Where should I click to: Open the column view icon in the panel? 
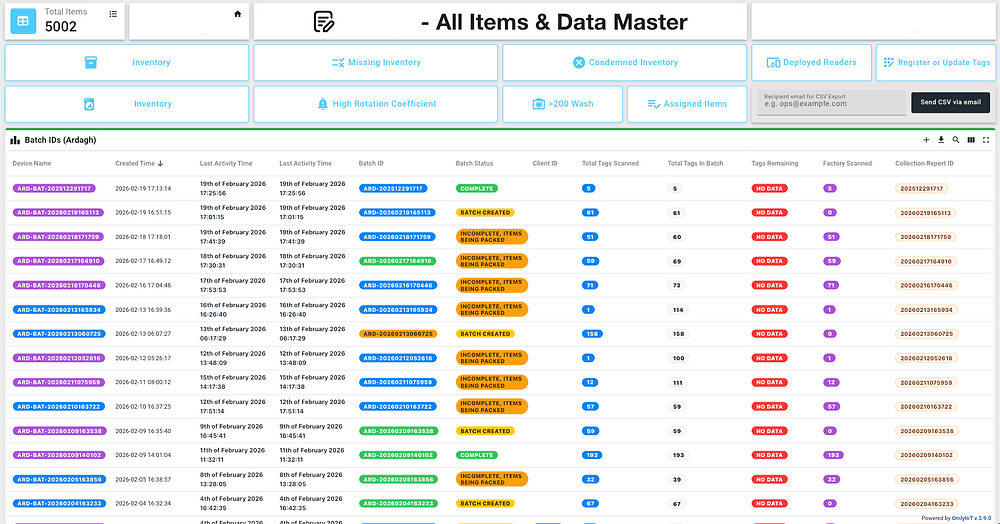coord(971,140)
